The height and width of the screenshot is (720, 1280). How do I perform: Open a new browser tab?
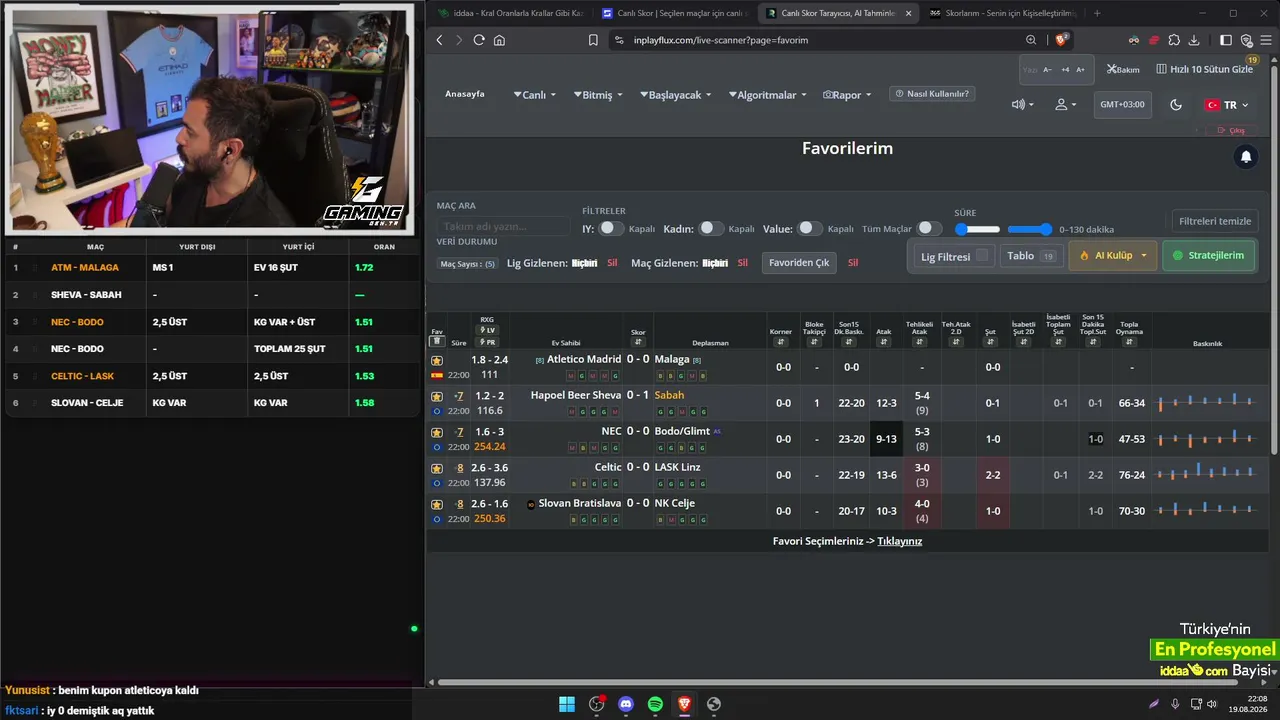point(1097,13)
